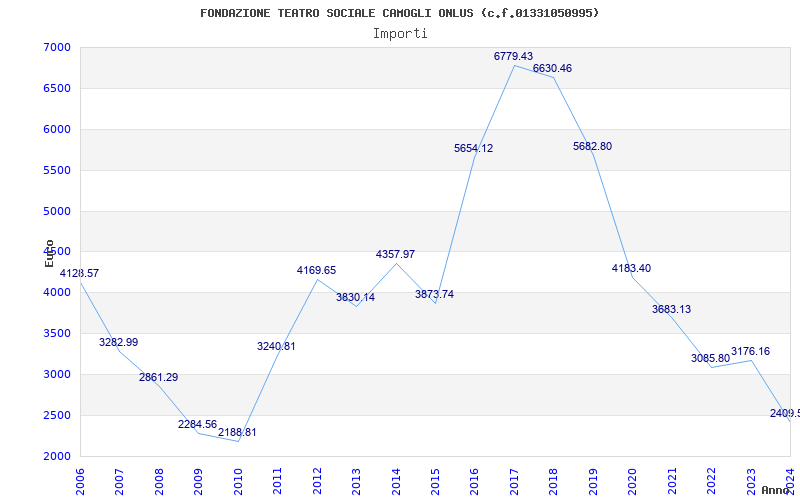The width and height of the screenshot is (800, 500).
Task: Click the data label 2188.81
Action: pyautogui.click(x=237, y=433)
